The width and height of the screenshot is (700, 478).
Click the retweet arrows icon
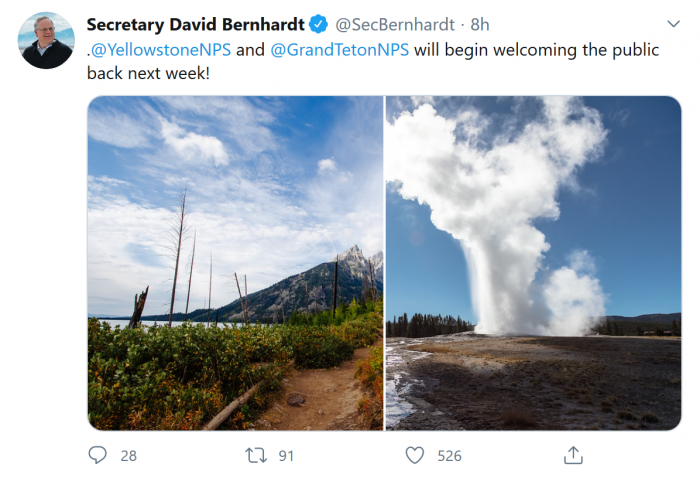[256, 455]
